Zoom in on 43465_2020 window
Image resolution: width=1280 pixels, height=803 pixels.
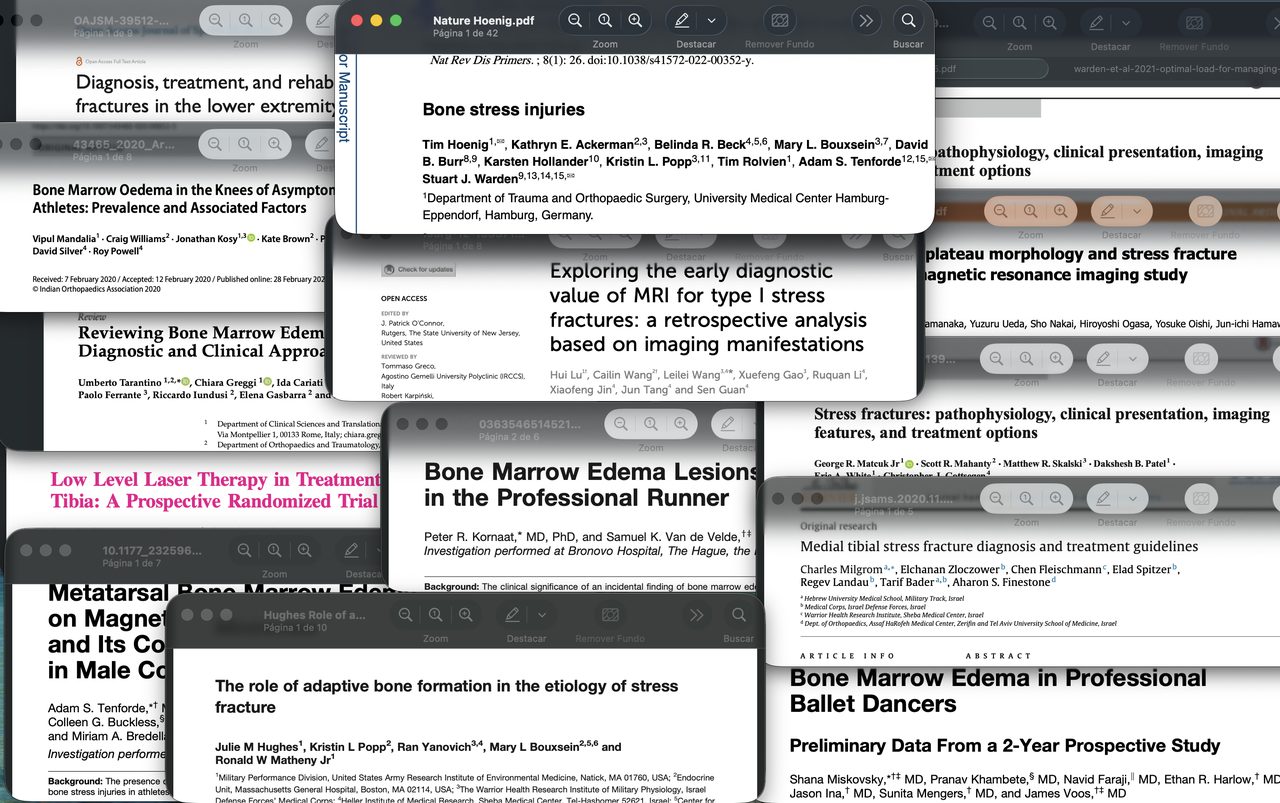coord(275,144)
